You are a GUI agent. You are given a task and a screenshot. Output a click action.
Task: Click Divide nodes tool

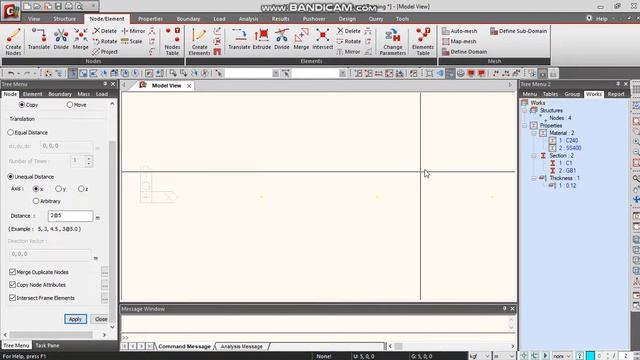61,39
